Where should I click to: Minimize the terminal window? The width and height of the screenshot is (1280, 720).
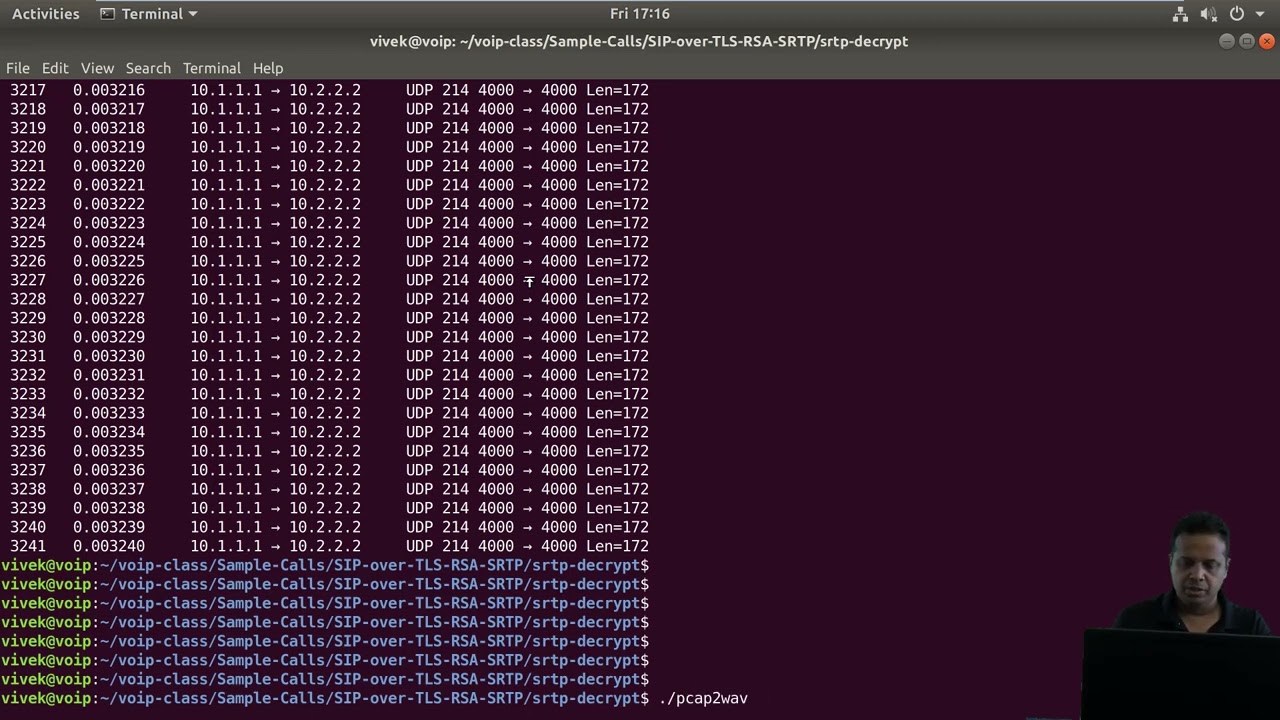click(1227, 41)
